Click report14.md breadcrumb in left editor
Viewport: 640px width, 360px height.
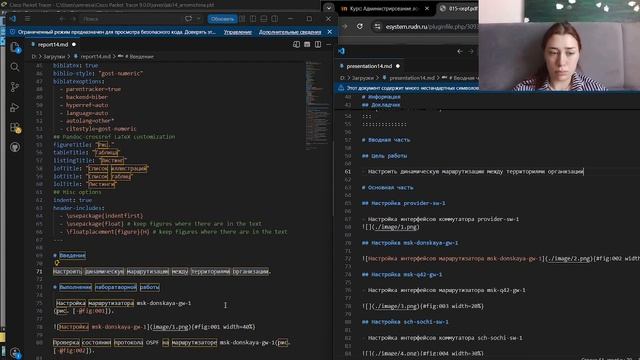click(x=96, y=57)
